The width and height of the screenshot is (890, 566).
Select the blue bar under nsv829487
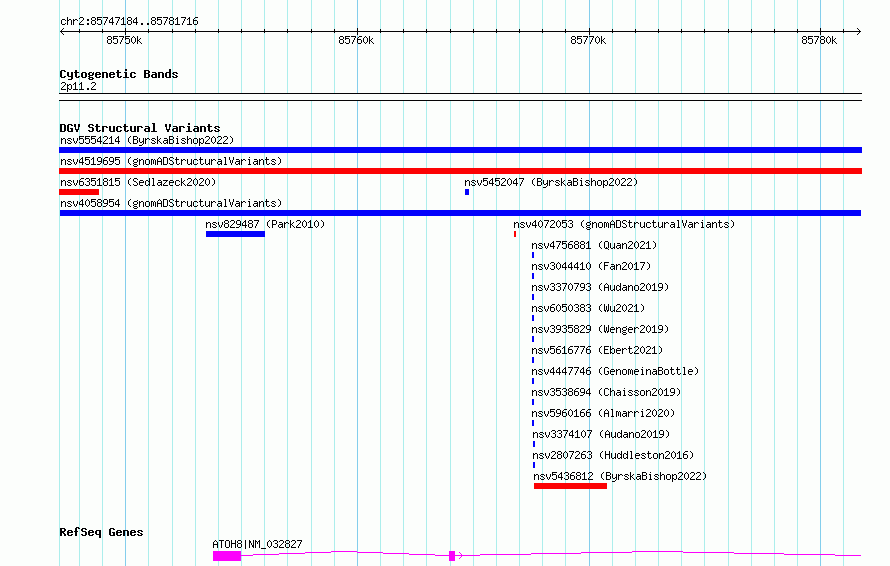coord(236,234)
